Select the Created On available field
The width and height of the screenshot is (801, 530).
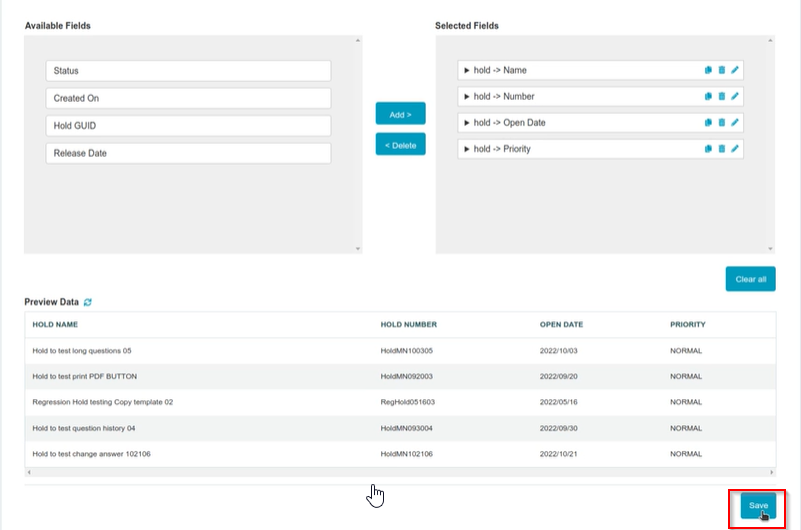tap(189, 99)
